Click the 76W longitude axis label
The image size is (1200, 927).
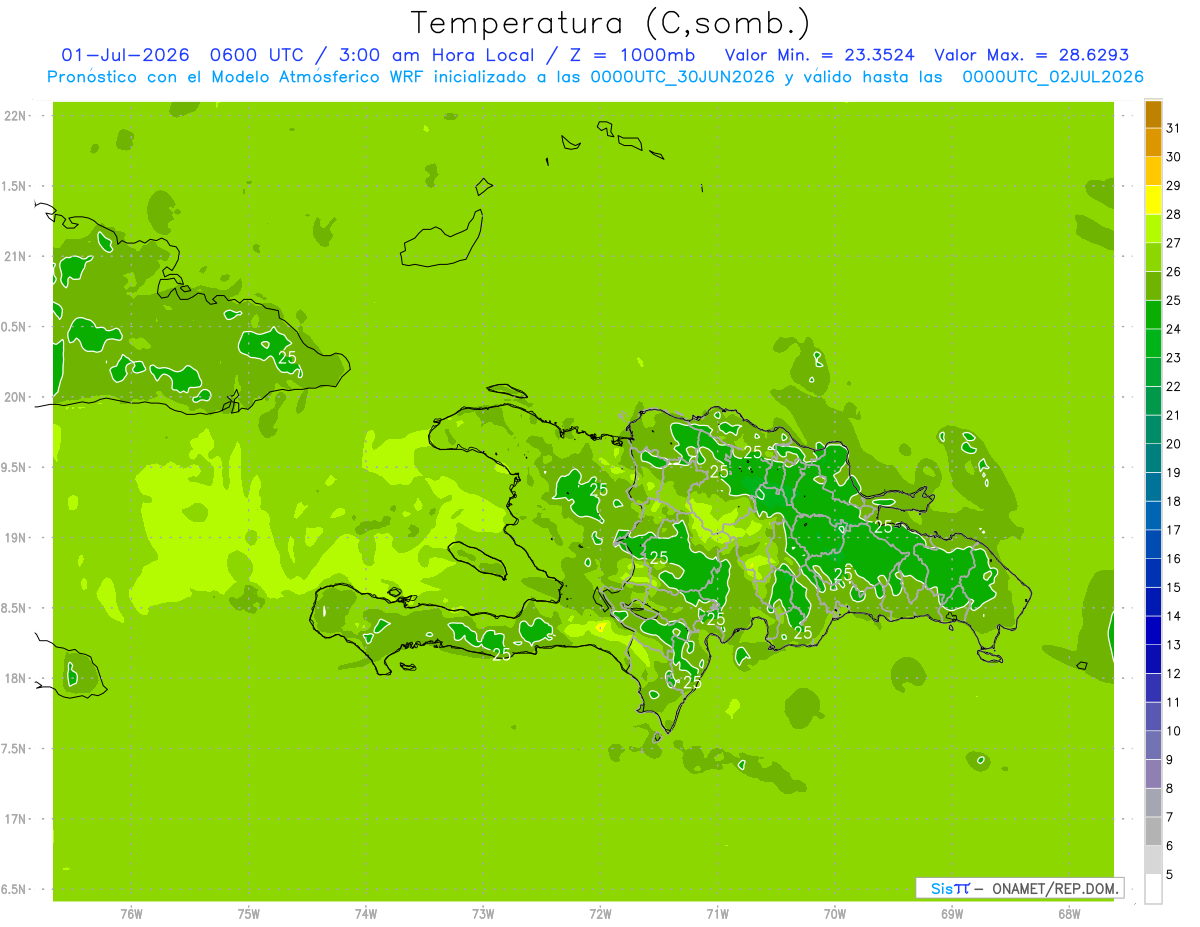[131, 914]
